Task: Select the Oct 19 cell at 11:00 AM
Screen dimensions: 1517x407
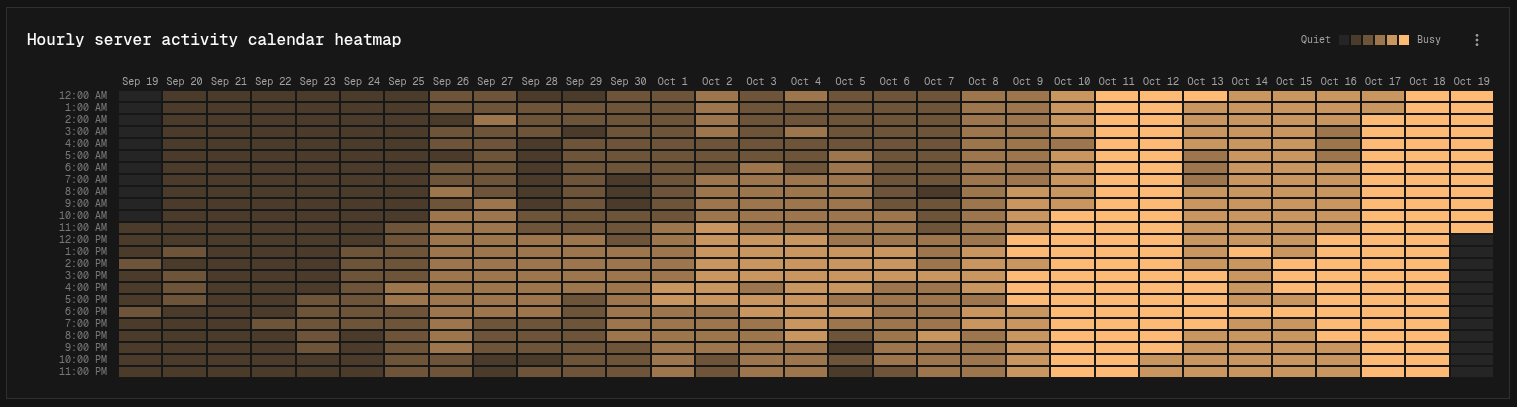Action: point(1472,228)
